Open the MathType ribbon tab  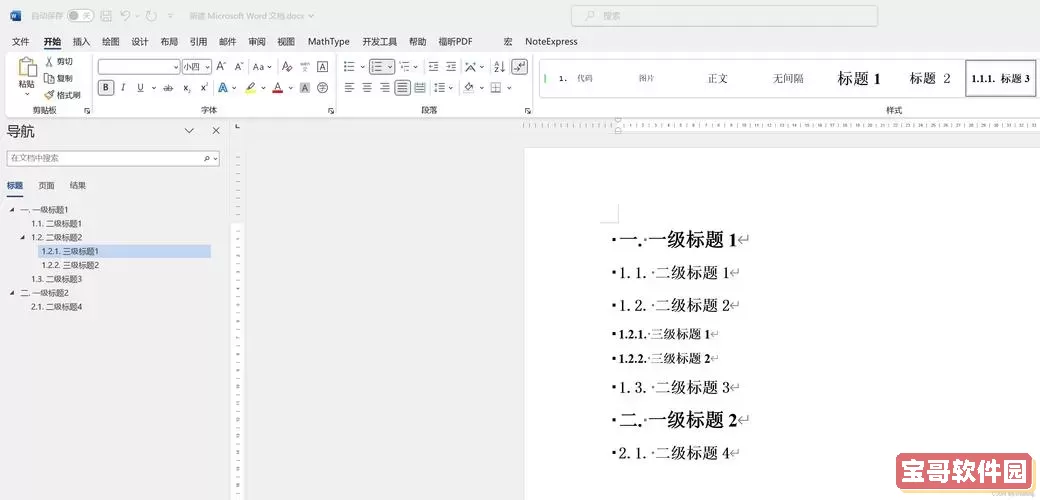pos(328,42)
